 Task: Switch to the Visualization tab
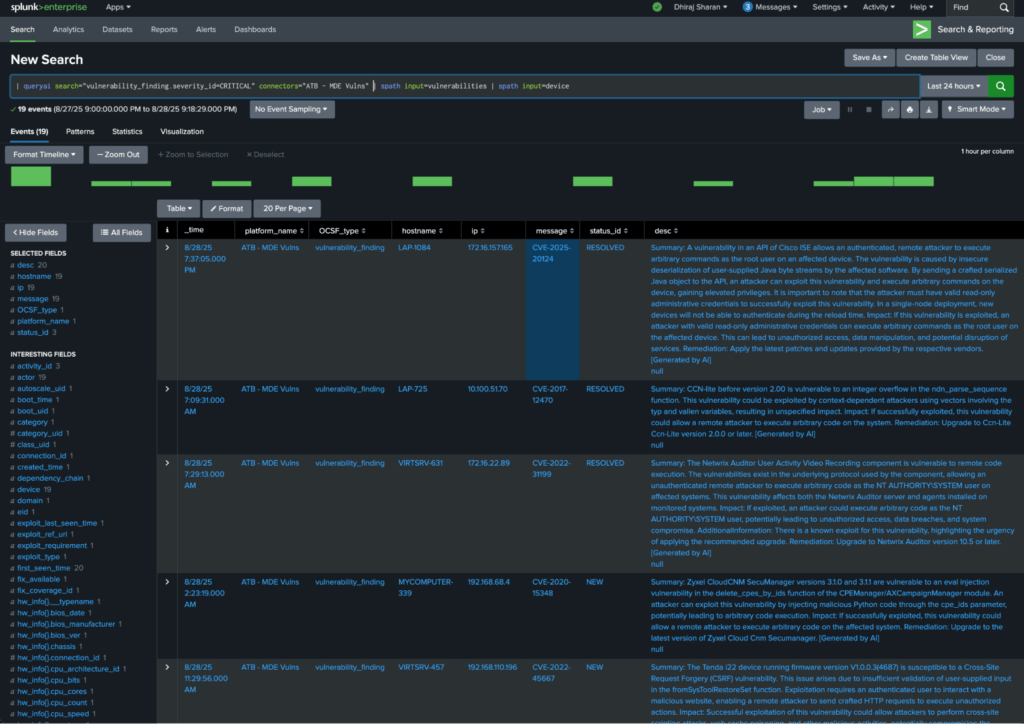pyautogui.click(x=182, y=132)
